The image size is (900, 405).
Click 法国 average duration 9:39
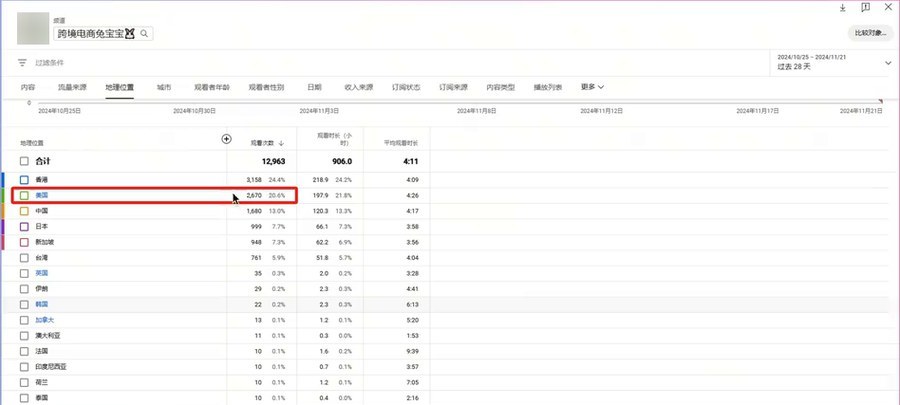412,351
